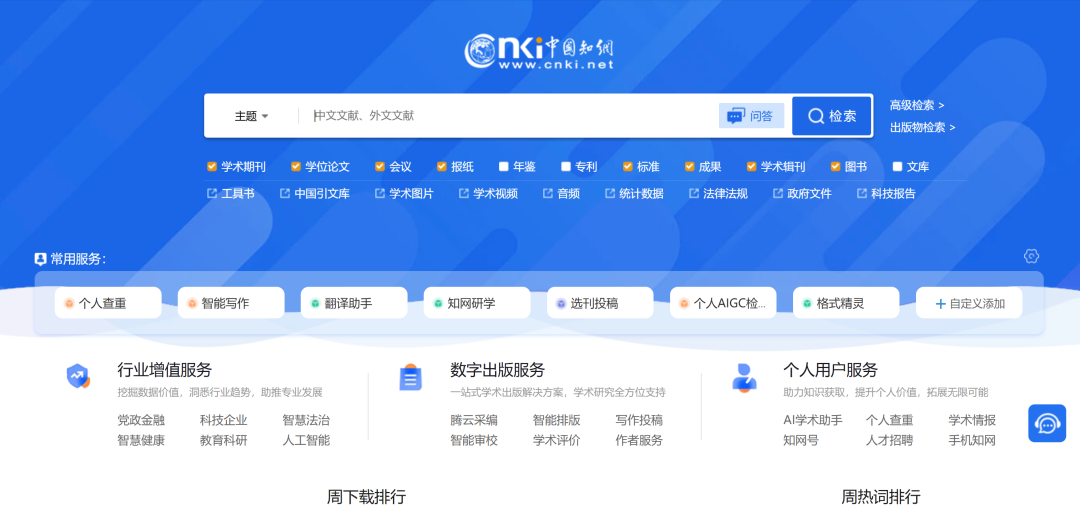Open 工具书 external link icon

click(x=212, y=194)
